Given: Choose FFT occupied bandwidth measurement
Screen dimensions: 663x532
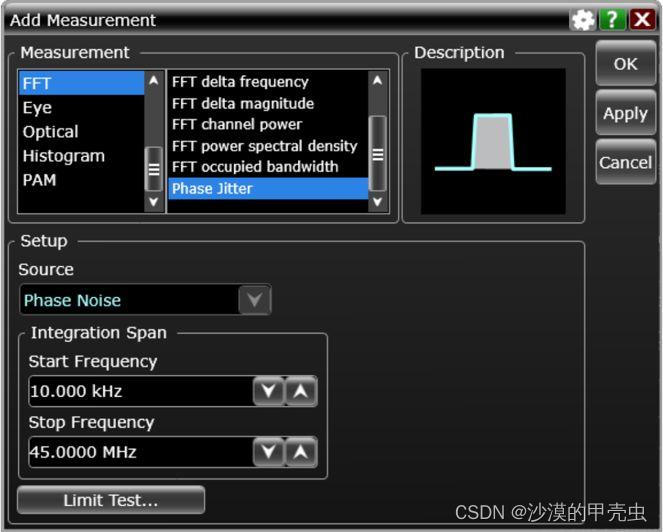Looking at the screenshot, I should click(x=268, y=167).
